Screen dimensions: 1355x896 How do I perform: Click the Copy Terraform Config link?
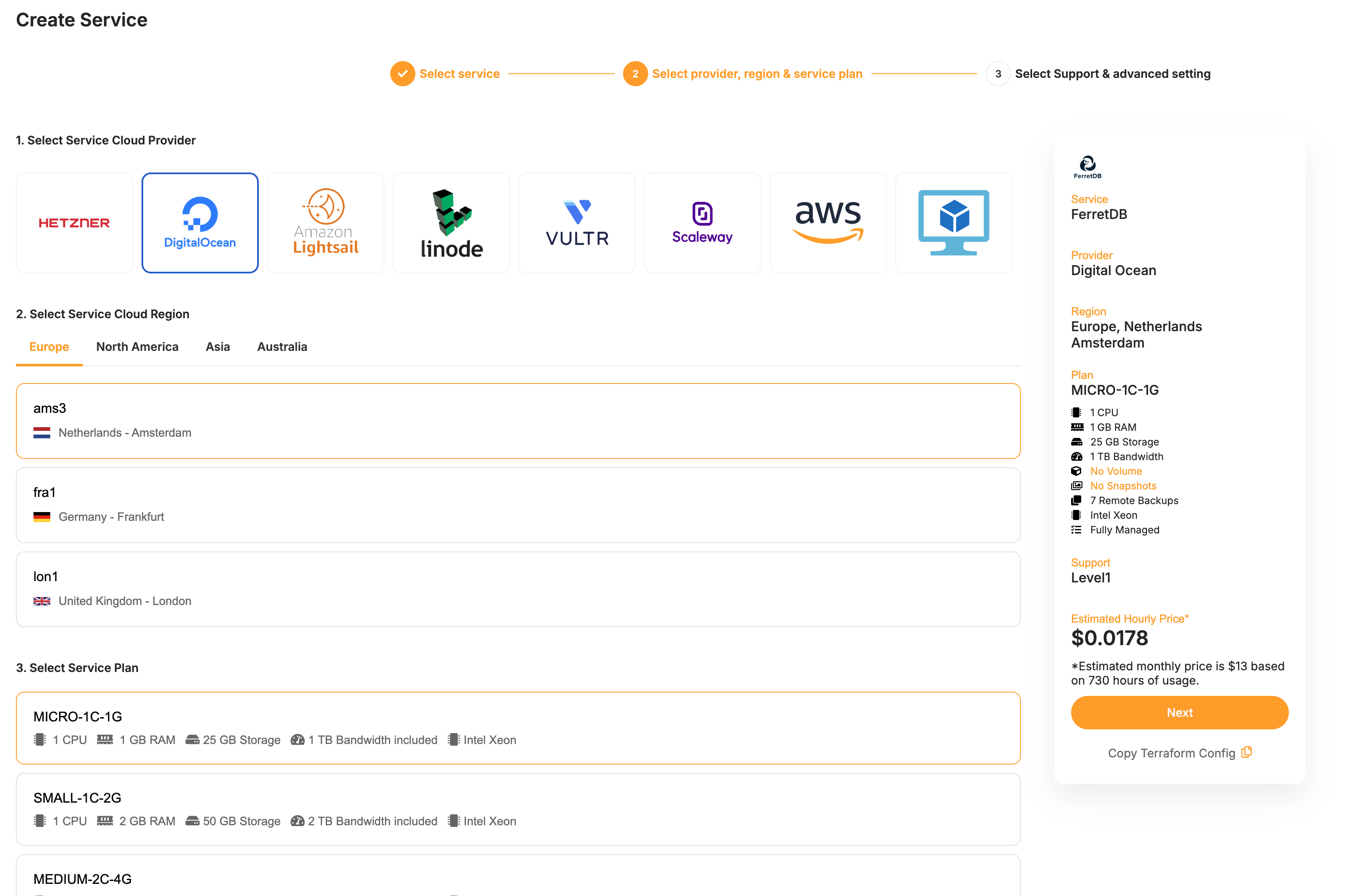1172,753
